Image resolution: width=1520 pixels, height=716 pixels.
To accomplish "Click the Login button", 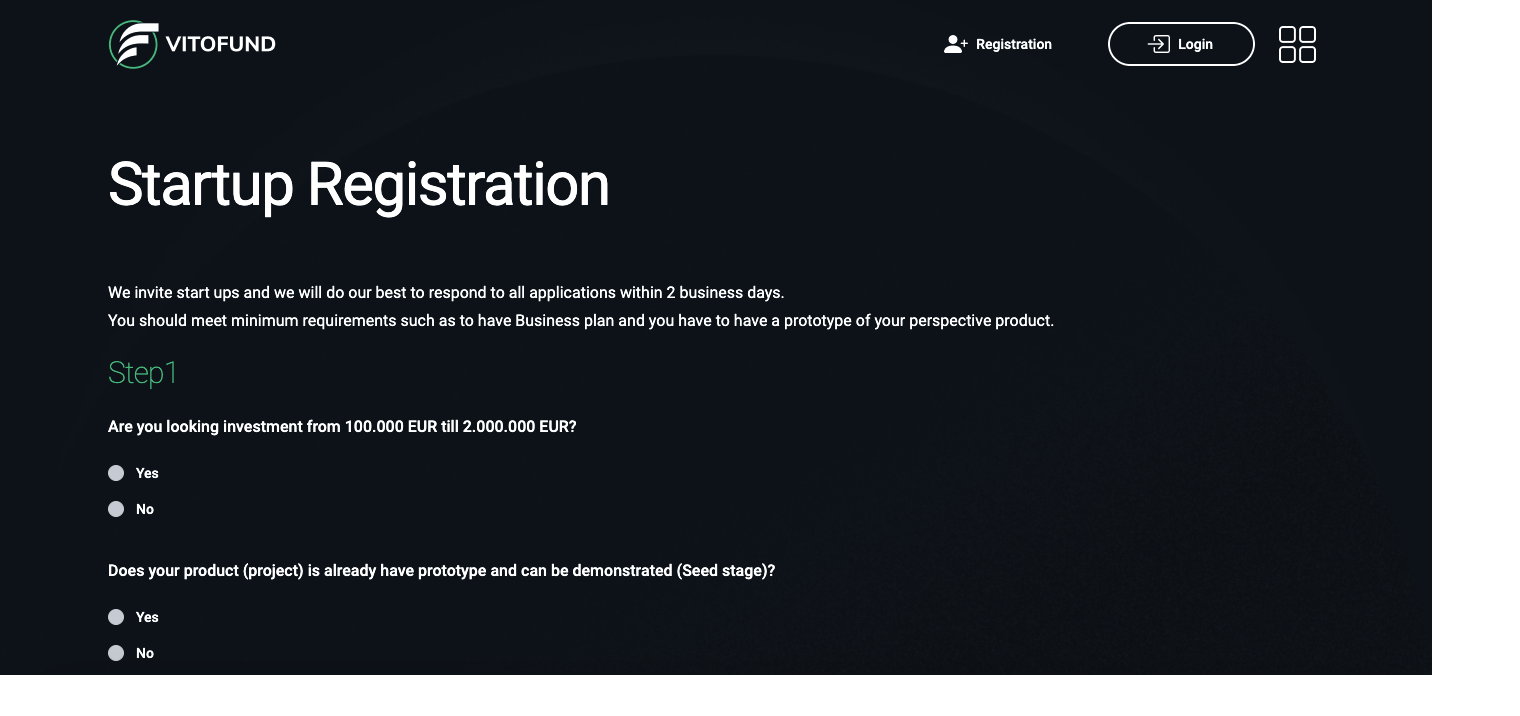I will (1181, 44).
